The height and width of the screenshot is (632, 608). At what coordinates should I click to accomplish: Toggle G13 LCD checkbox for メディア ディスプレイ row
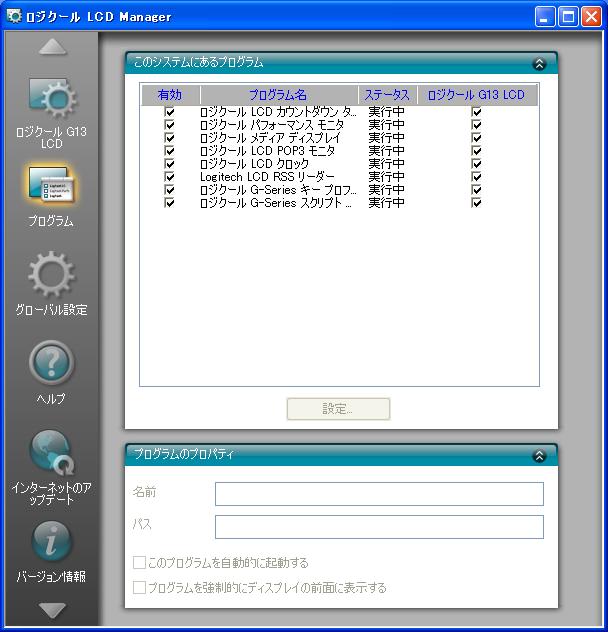pos(476,137)
